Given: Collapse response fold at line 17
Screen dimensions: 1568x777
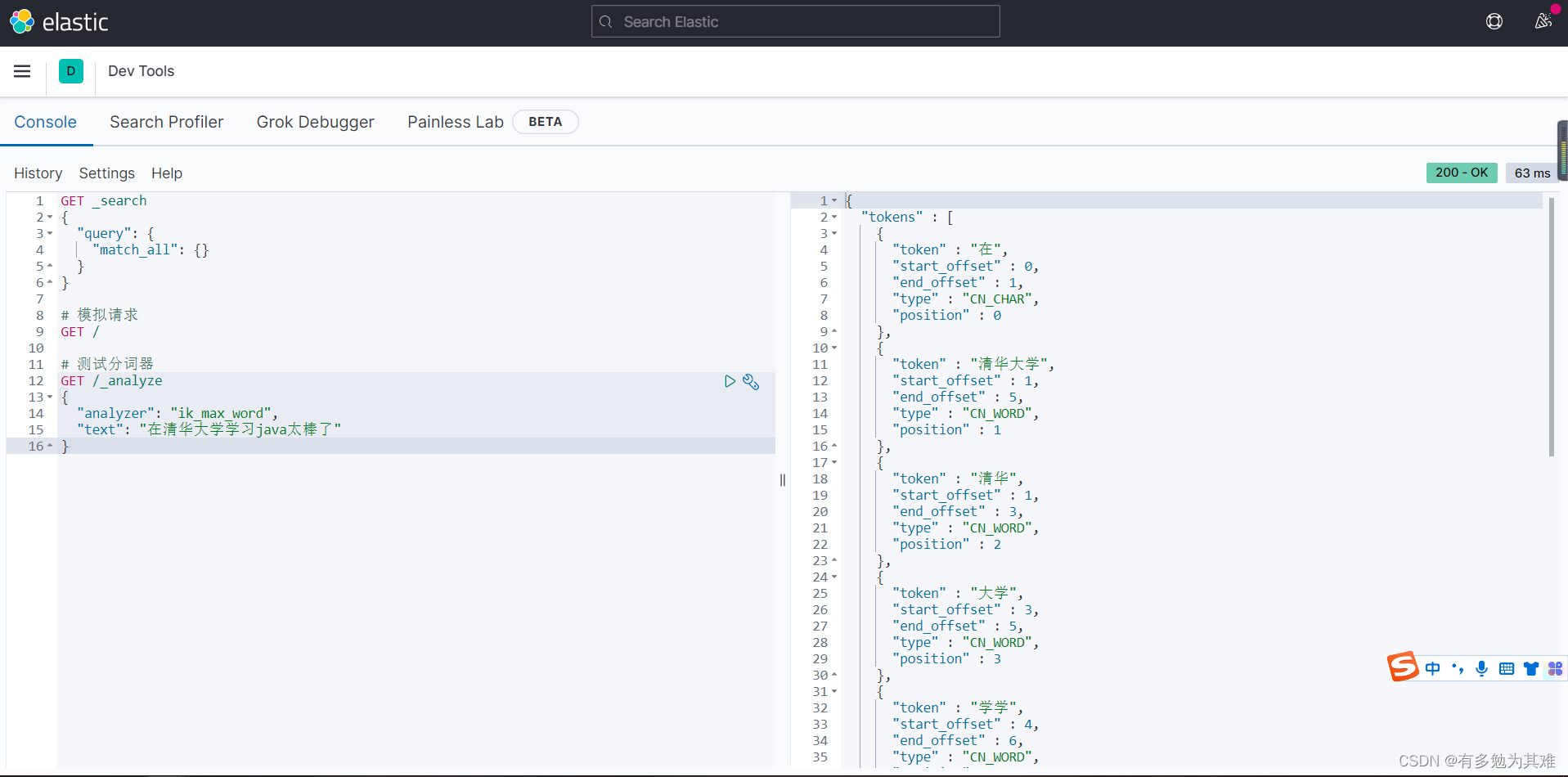Looking at the screenshot, I should [834, 463].
